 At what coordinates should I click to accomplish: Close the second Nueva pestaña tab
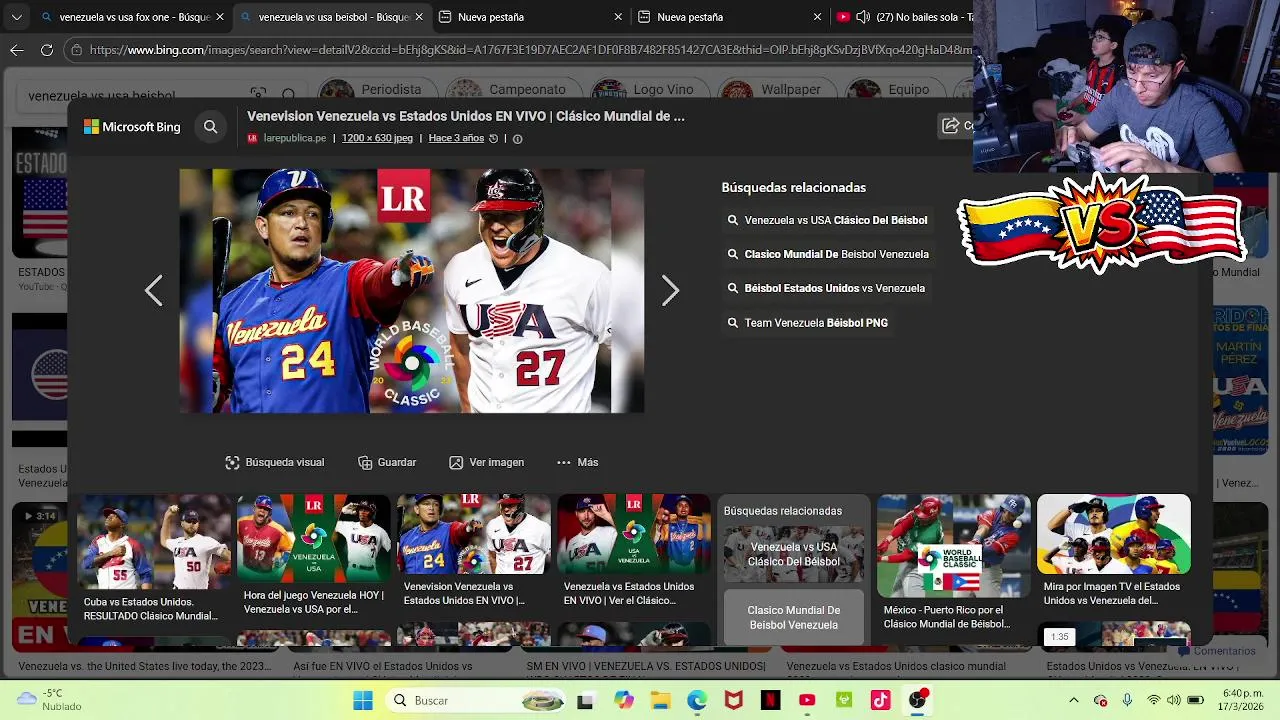point(817,17)
